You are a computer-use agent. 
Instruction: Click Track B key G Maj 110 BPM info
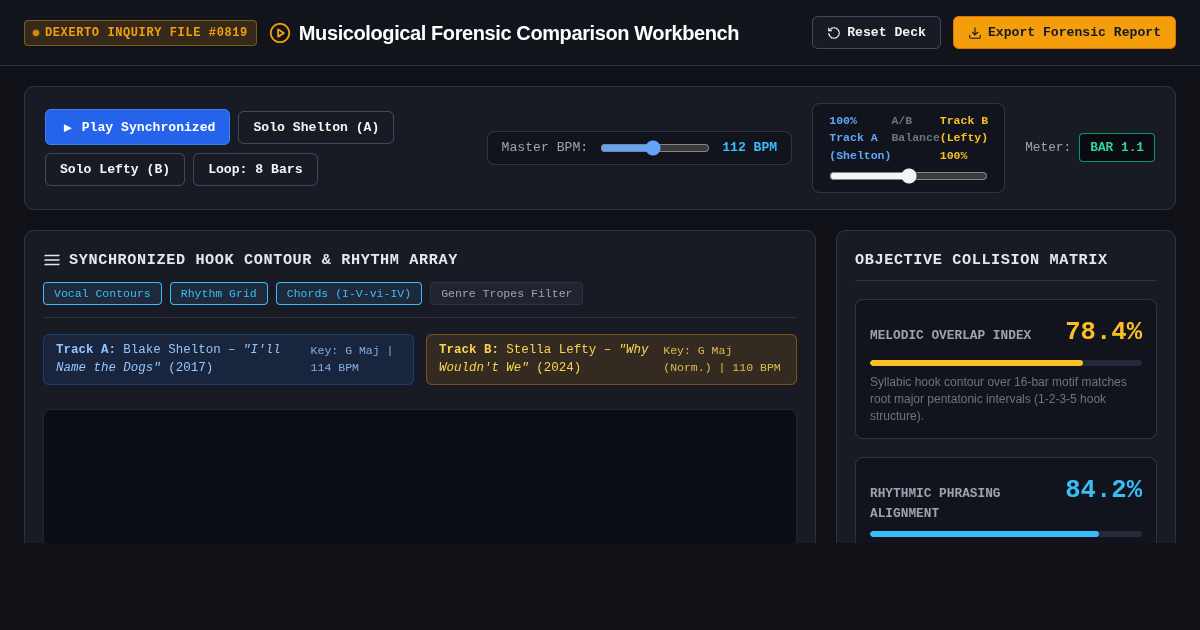tap(723, 359)
